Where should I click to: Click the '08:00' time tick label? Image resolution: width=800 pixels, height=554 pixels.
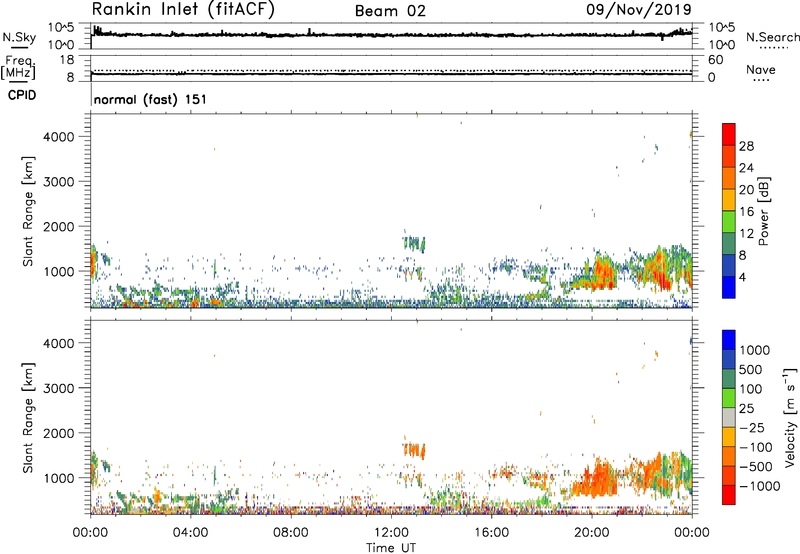[x=291, y=533]
